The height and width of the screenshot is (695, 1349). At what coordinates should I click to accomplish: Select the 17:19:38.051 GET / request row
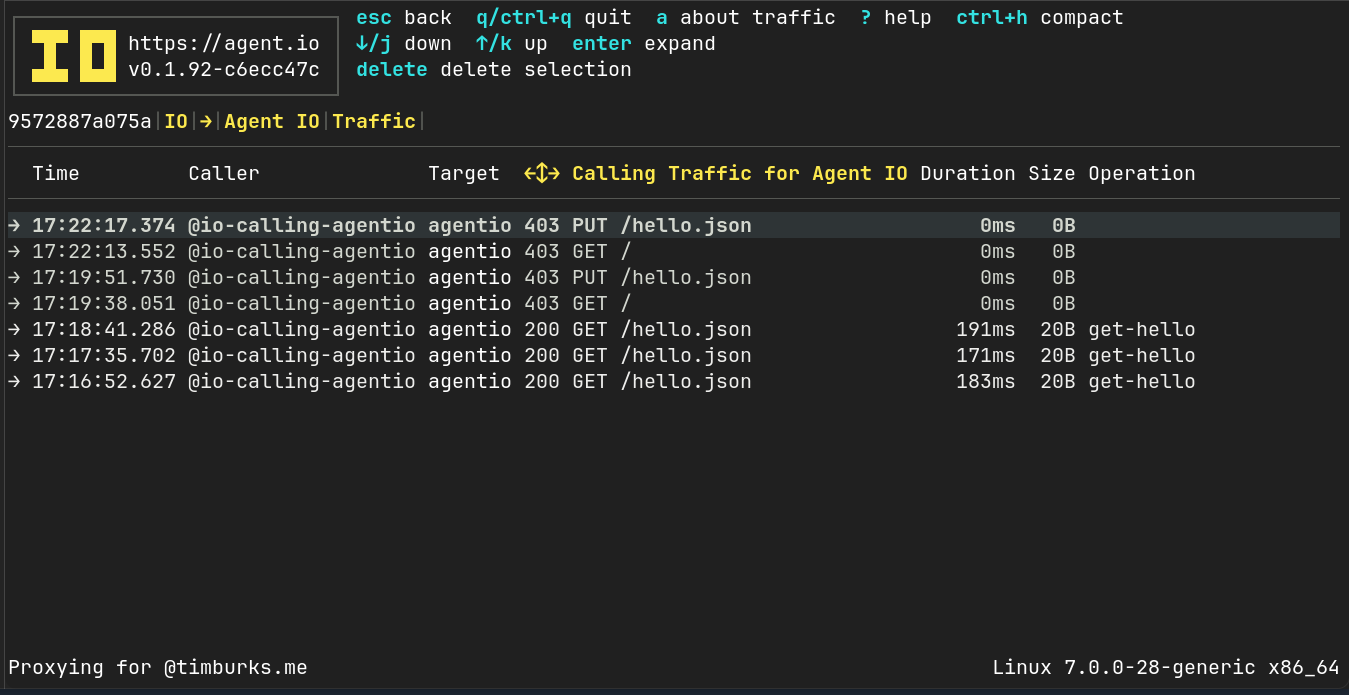[x=673, y=304]
